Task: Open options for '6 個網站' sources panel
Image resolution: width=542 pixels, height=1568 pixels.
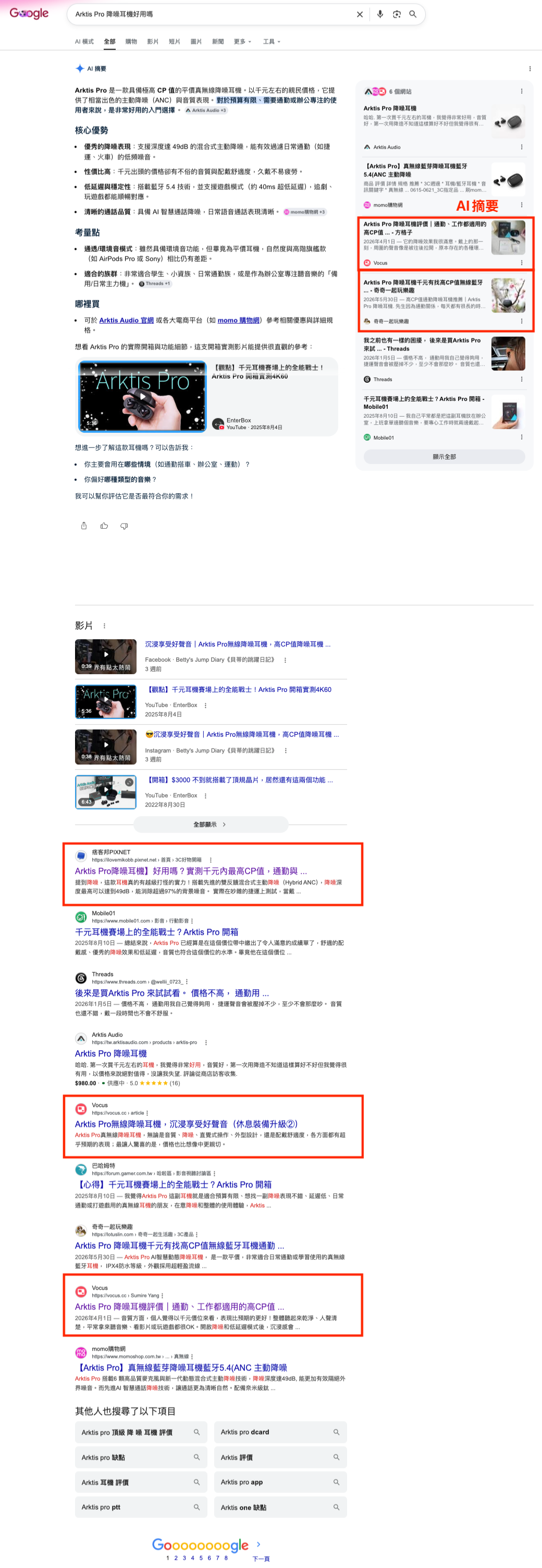Action: [521, 91]
